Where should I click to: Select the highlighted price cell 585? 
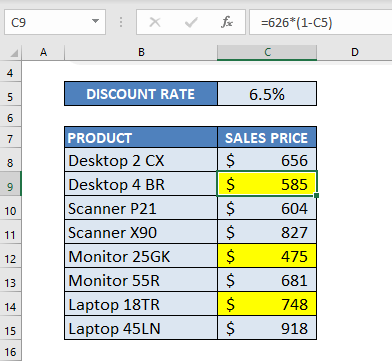267,184
